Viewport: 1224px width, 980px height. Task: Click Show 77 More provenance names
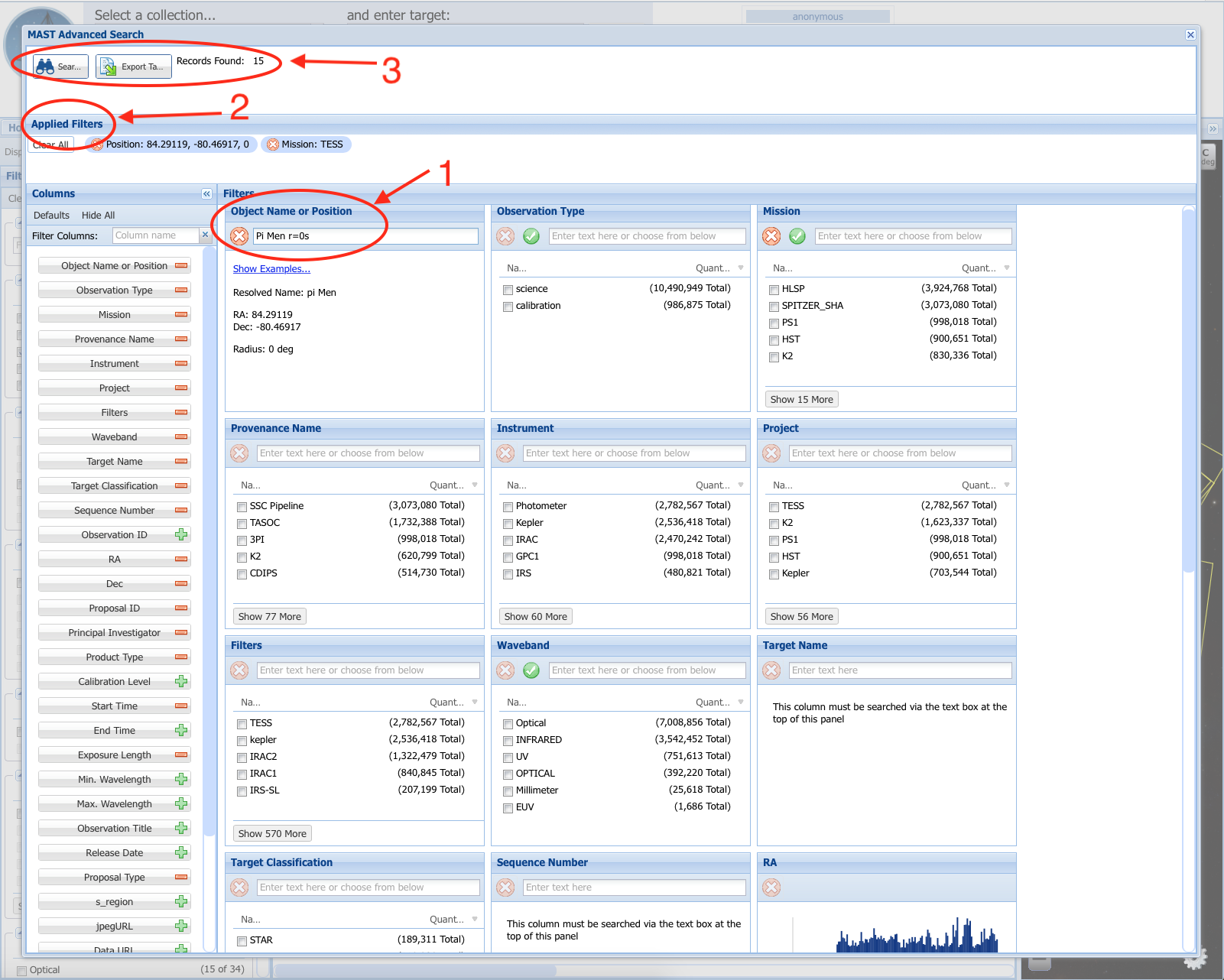[269, 616]
